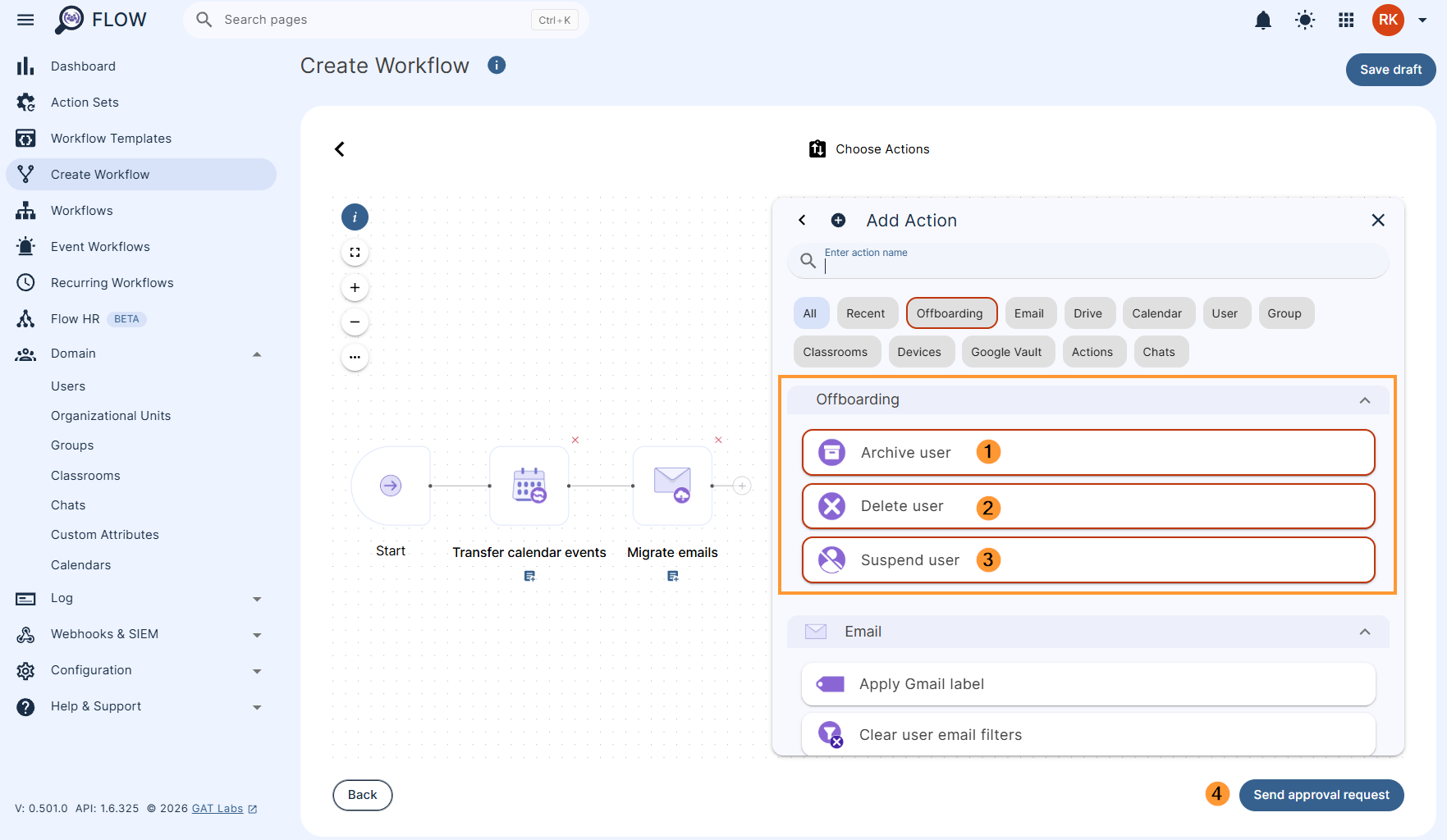This screenshot has height=840, width=1447.
Task: Open the notifications bell
Action: [1263, 20]
